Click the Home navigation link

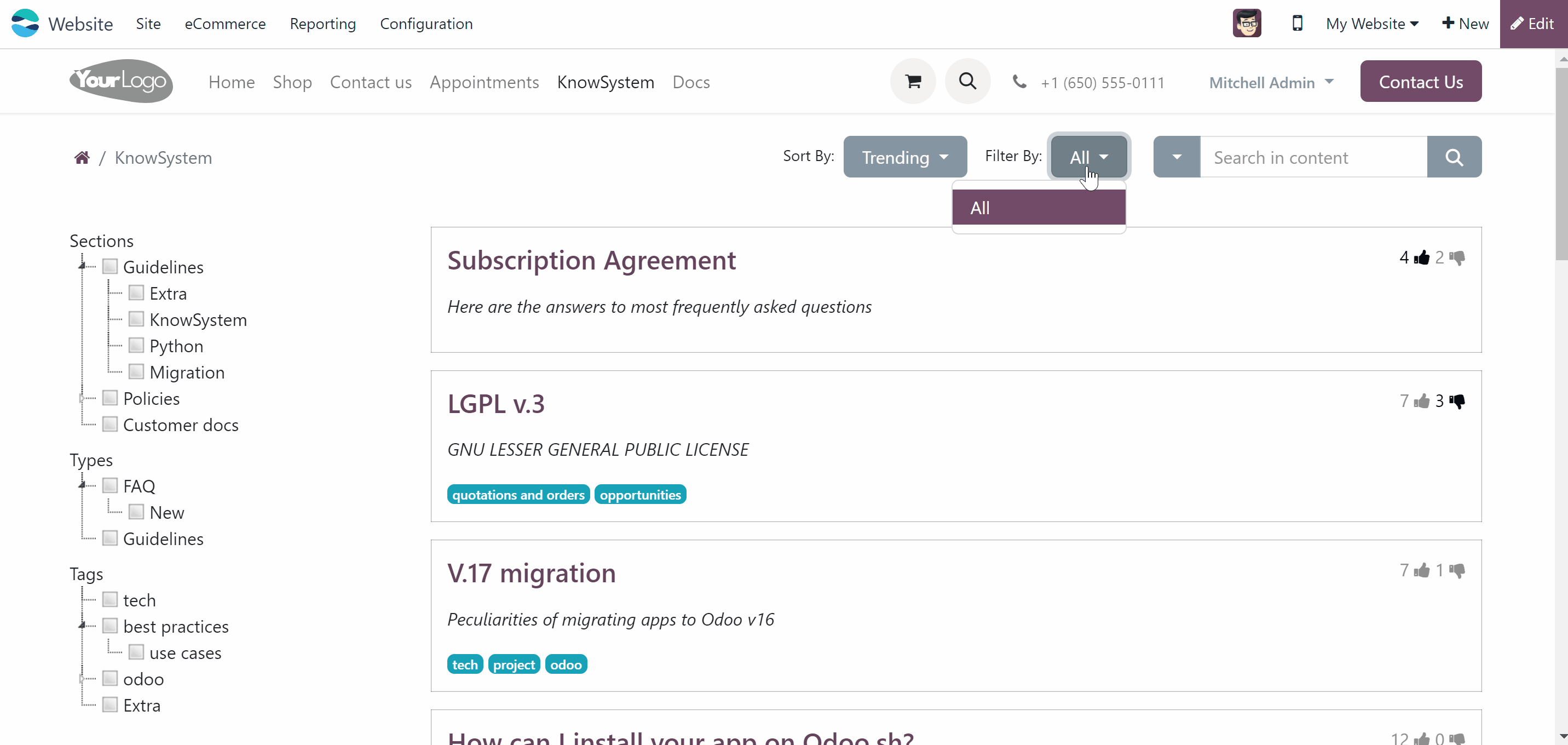click(231, 82)
